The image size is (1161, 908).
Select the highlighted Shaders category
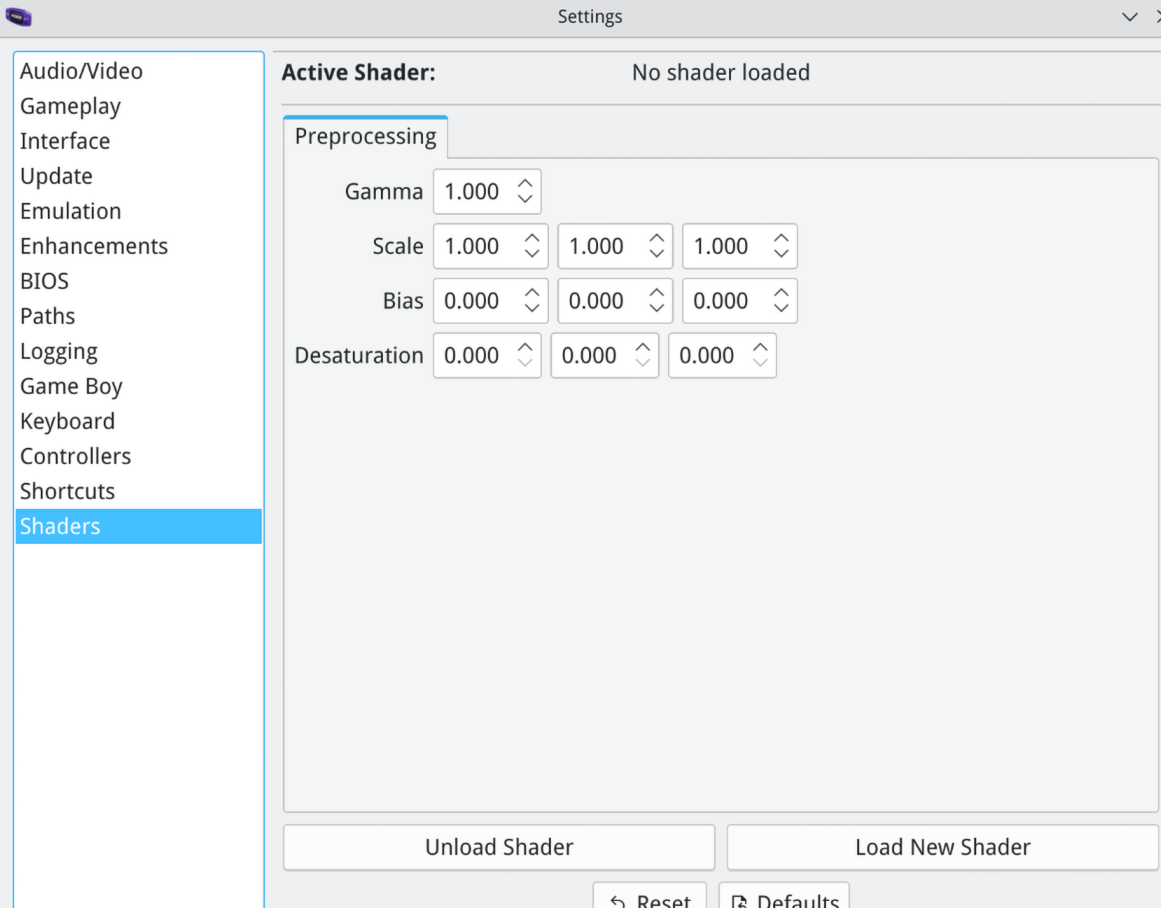138,527
